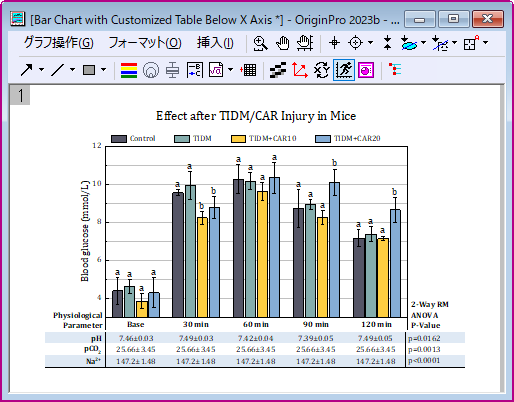The height and width of the screenshot is (402, 514).
Task: Click the 60 min column label
Action: coord(256,324)
